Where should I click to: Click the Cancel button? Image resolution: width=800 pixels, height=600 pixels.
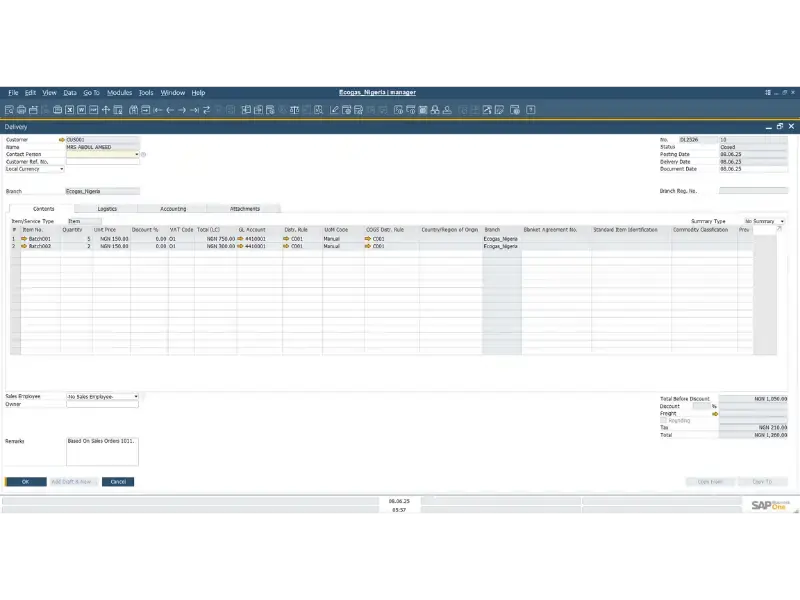click(x=118, y=482)
